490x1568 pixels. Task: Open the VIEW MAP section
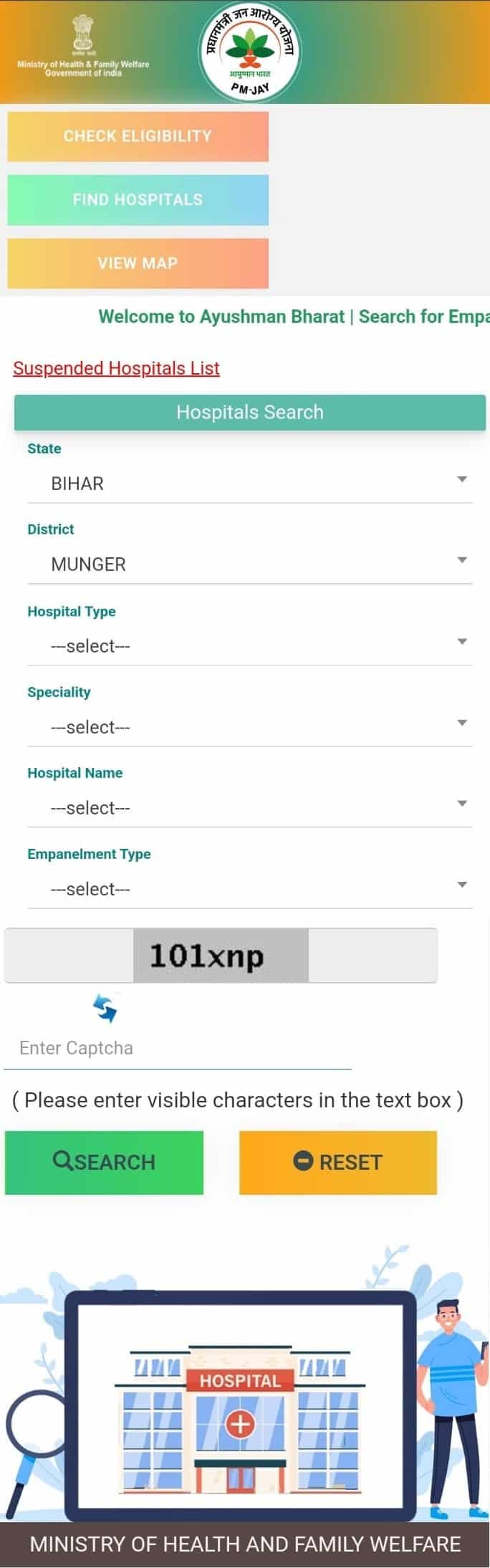click(138, 263)
